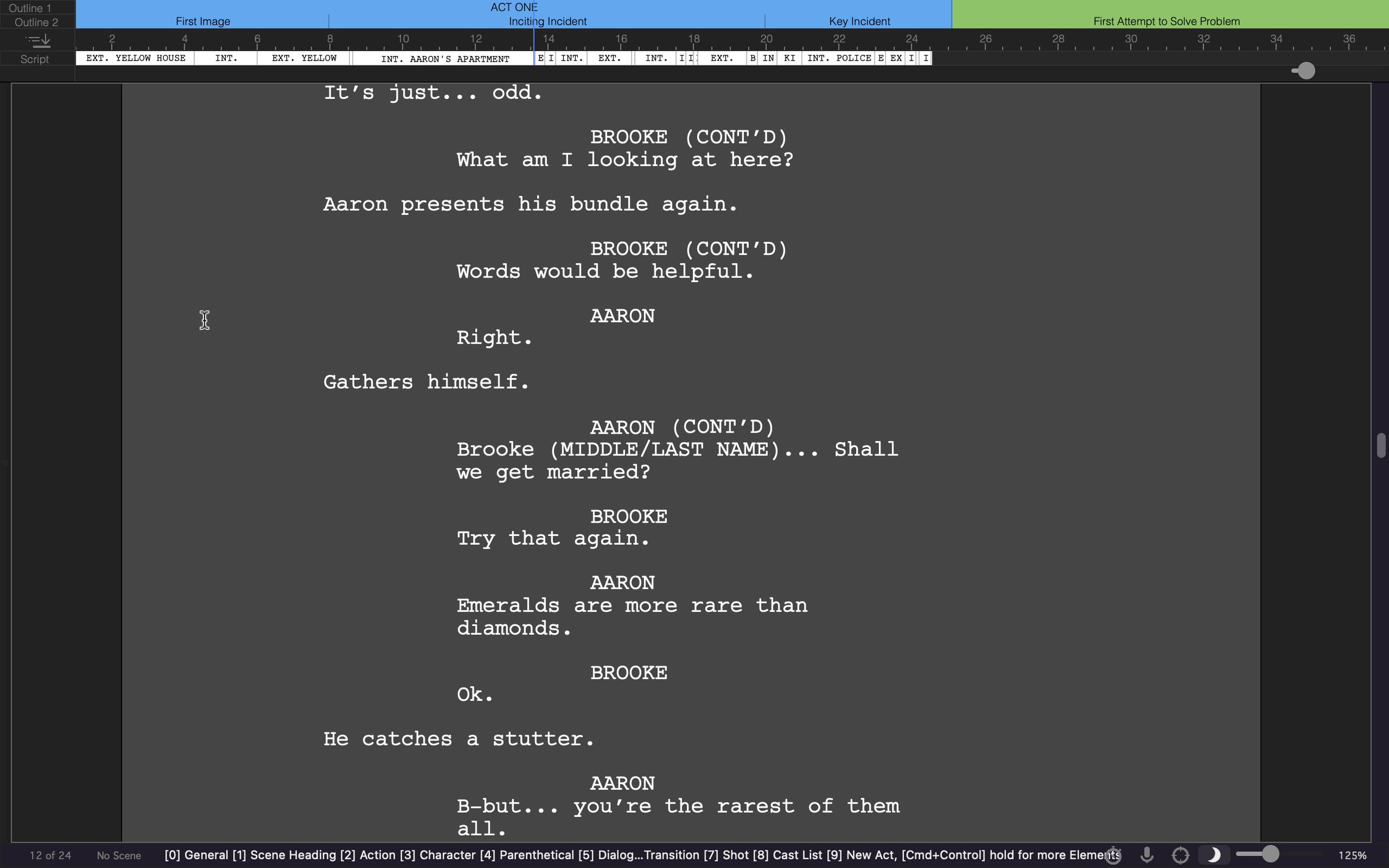Click the 12 of 24 page indicator
Viewport: 1389px width, 868px height.
pos(51,855)
